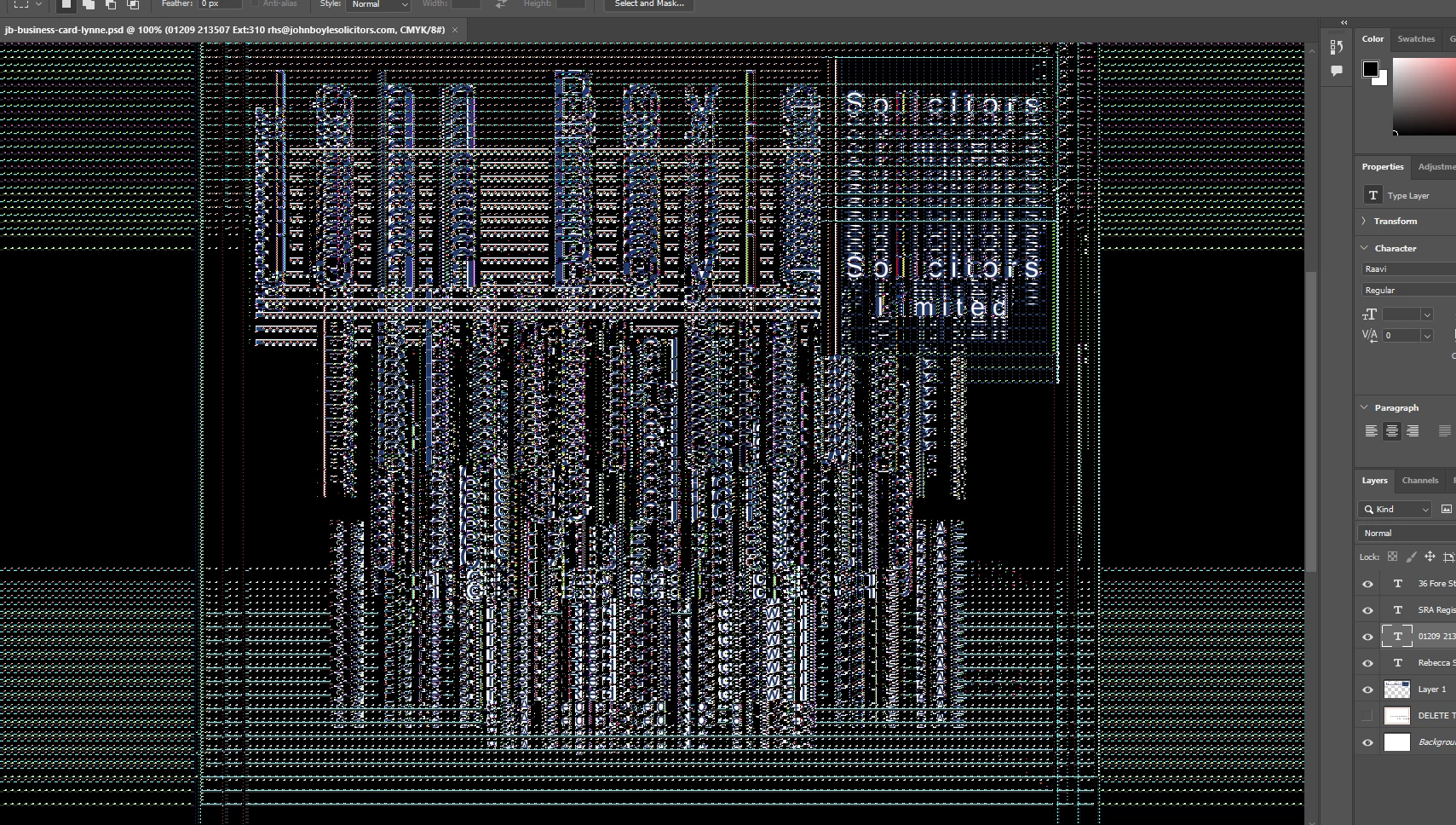
Task: Click the white background color swatch
Action: [1382, 79]
